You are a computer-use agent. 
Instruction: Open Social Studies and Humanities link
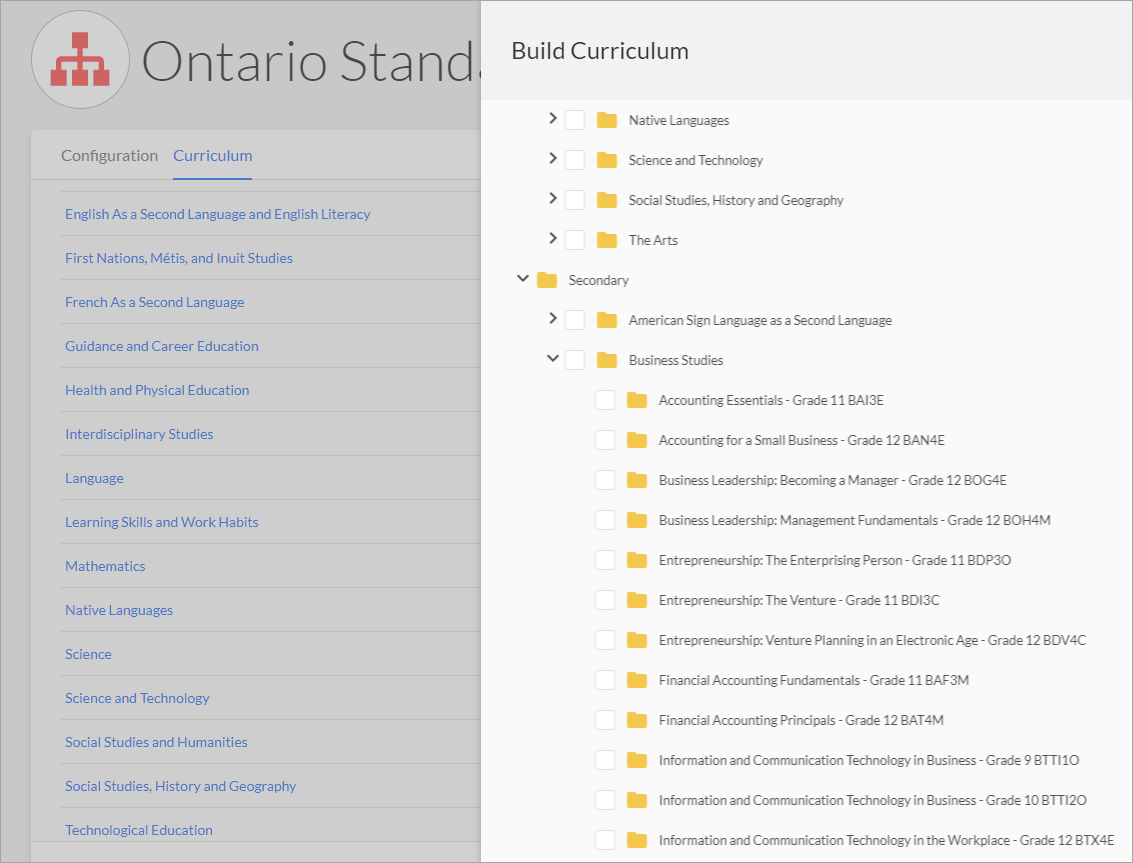click(156, 742)
